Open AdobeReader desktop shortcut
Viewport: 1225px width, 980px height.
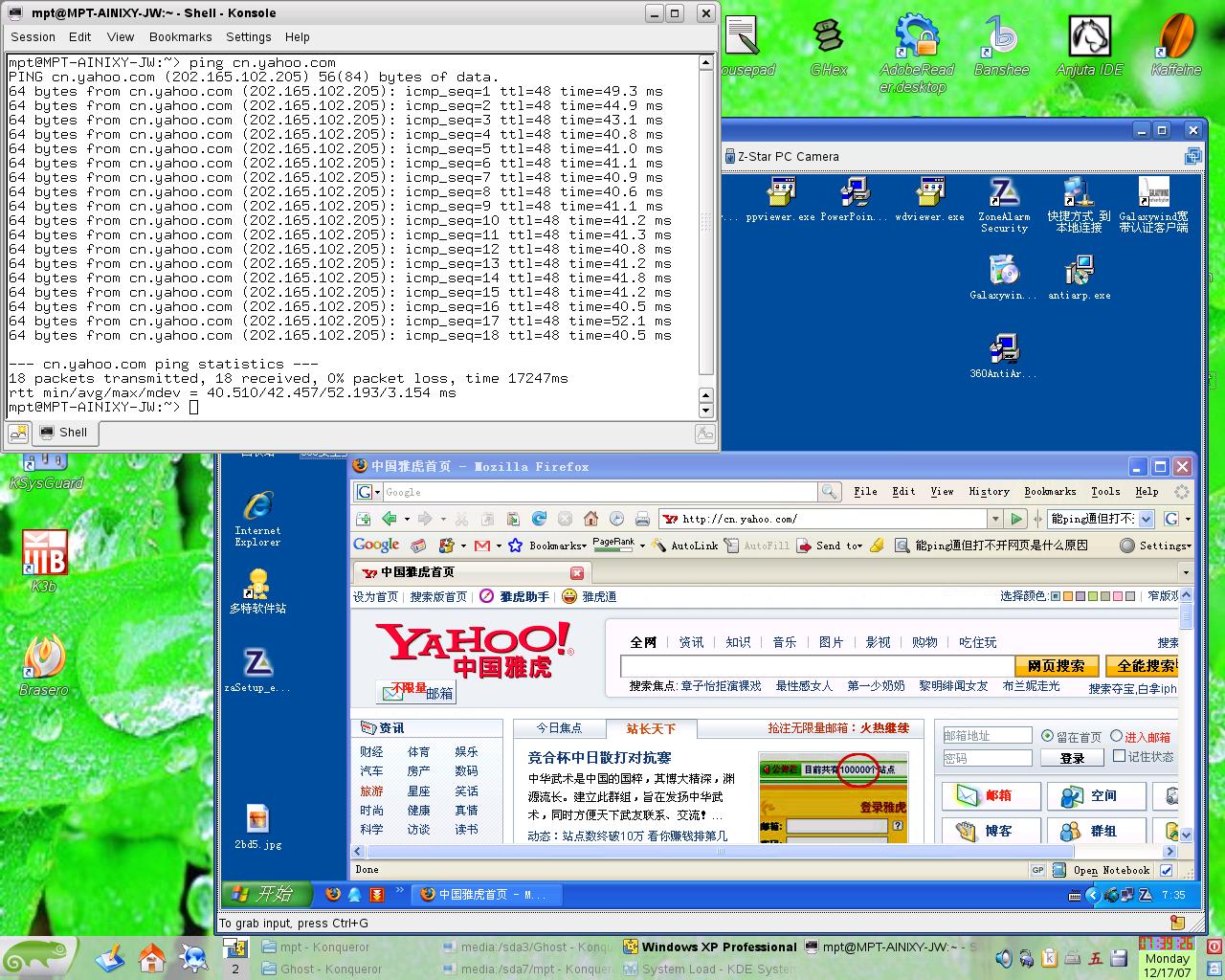point(917,54)
